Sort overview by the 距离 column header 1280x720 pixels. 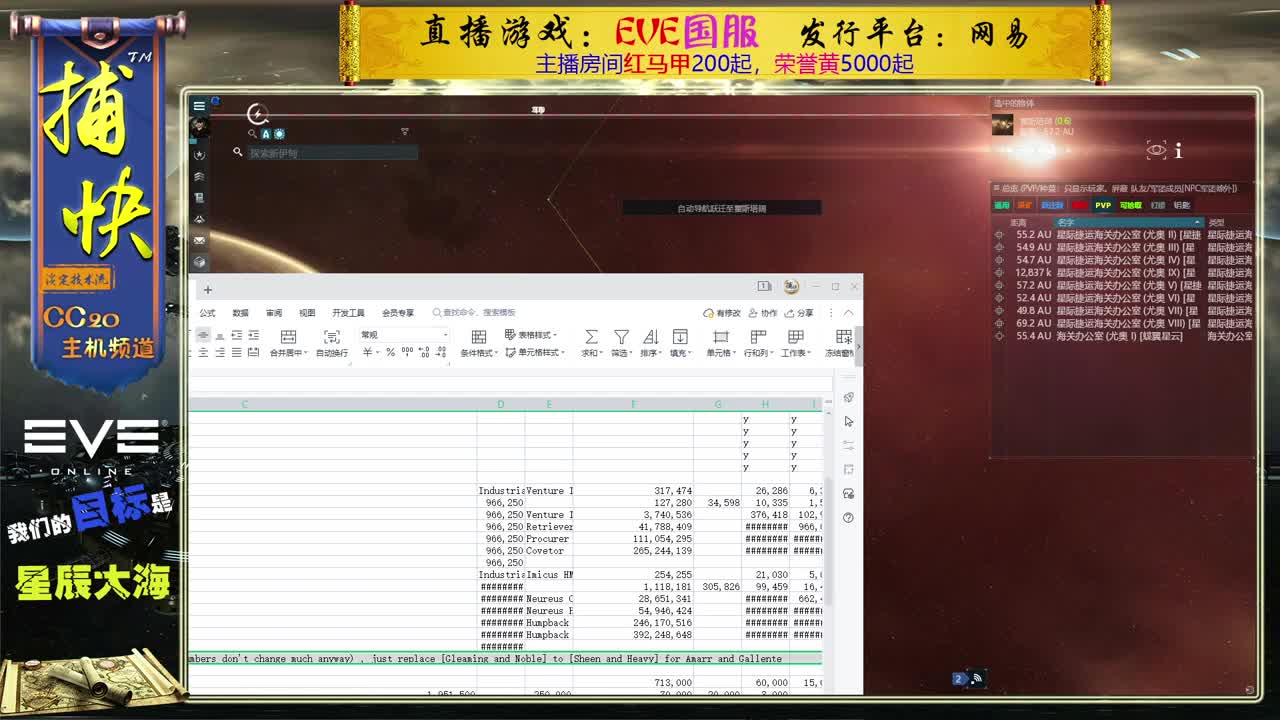(x=1018, y=222)
